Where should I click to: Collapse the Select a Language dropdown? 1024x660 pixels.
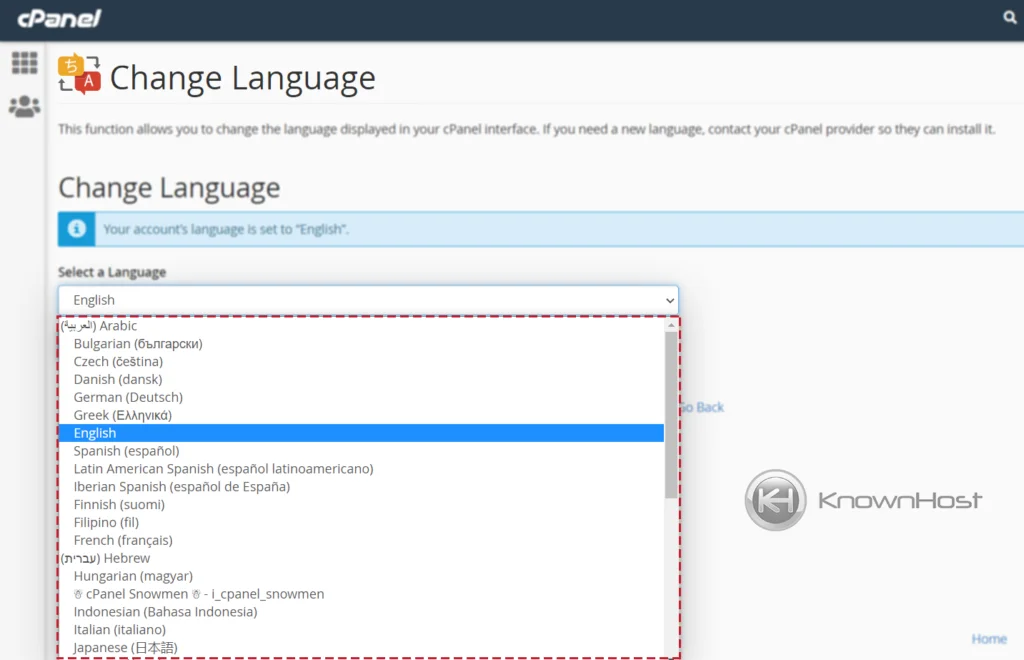368,300
